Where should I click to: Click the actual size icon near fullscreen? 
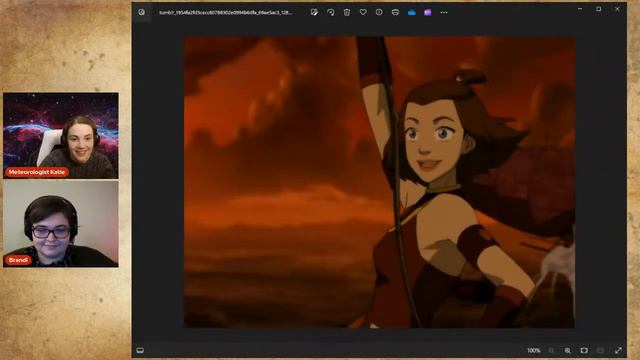(600, 350)
